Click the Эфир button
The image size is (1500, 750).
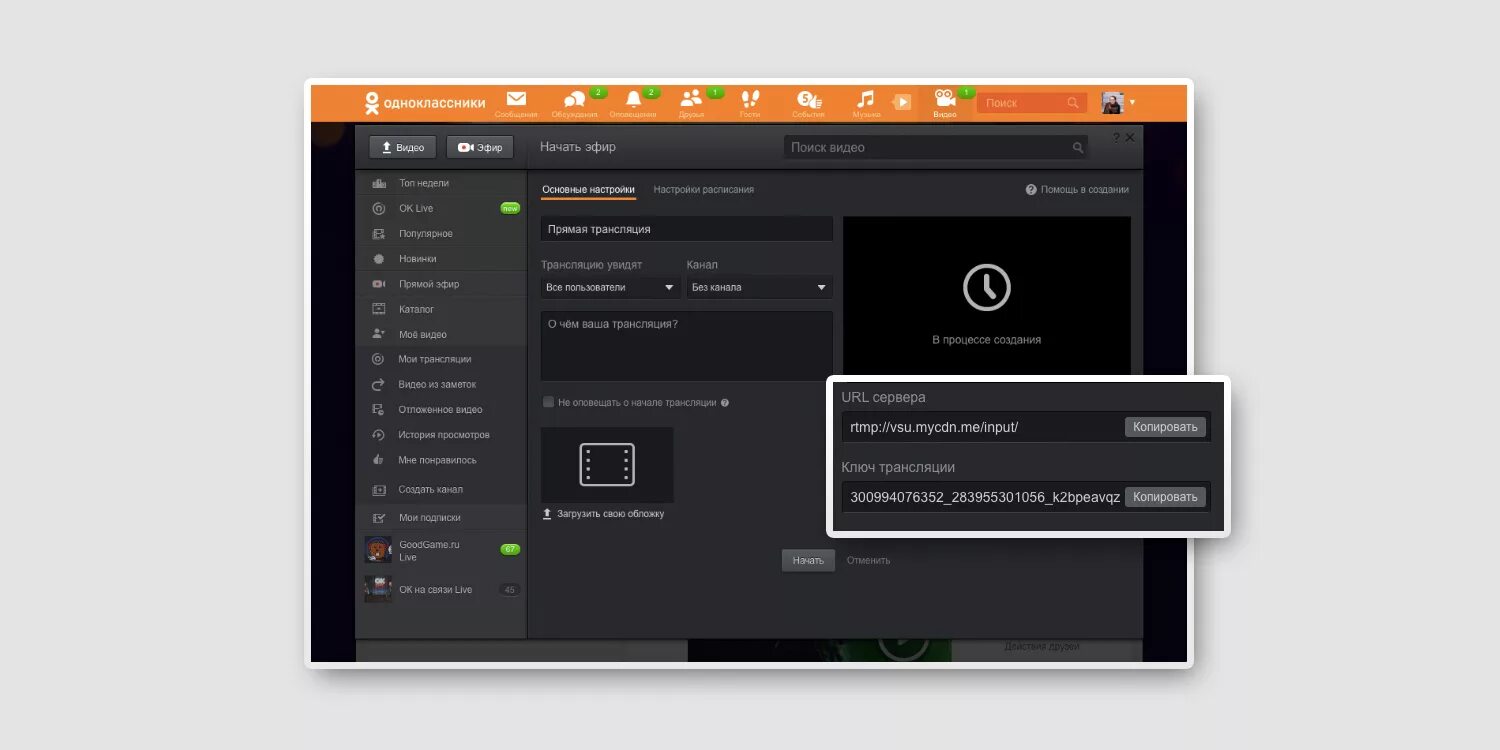[x=480, y=147]
